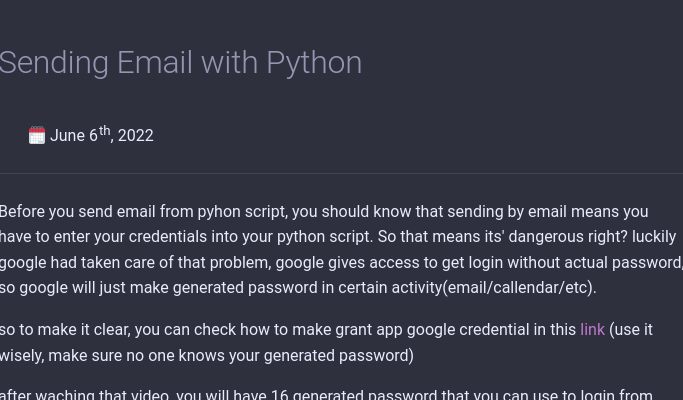This screenshot has width=683, height=400.
Task: Click the "Sending Email with Python" heading
Action: tap(180, 63)
